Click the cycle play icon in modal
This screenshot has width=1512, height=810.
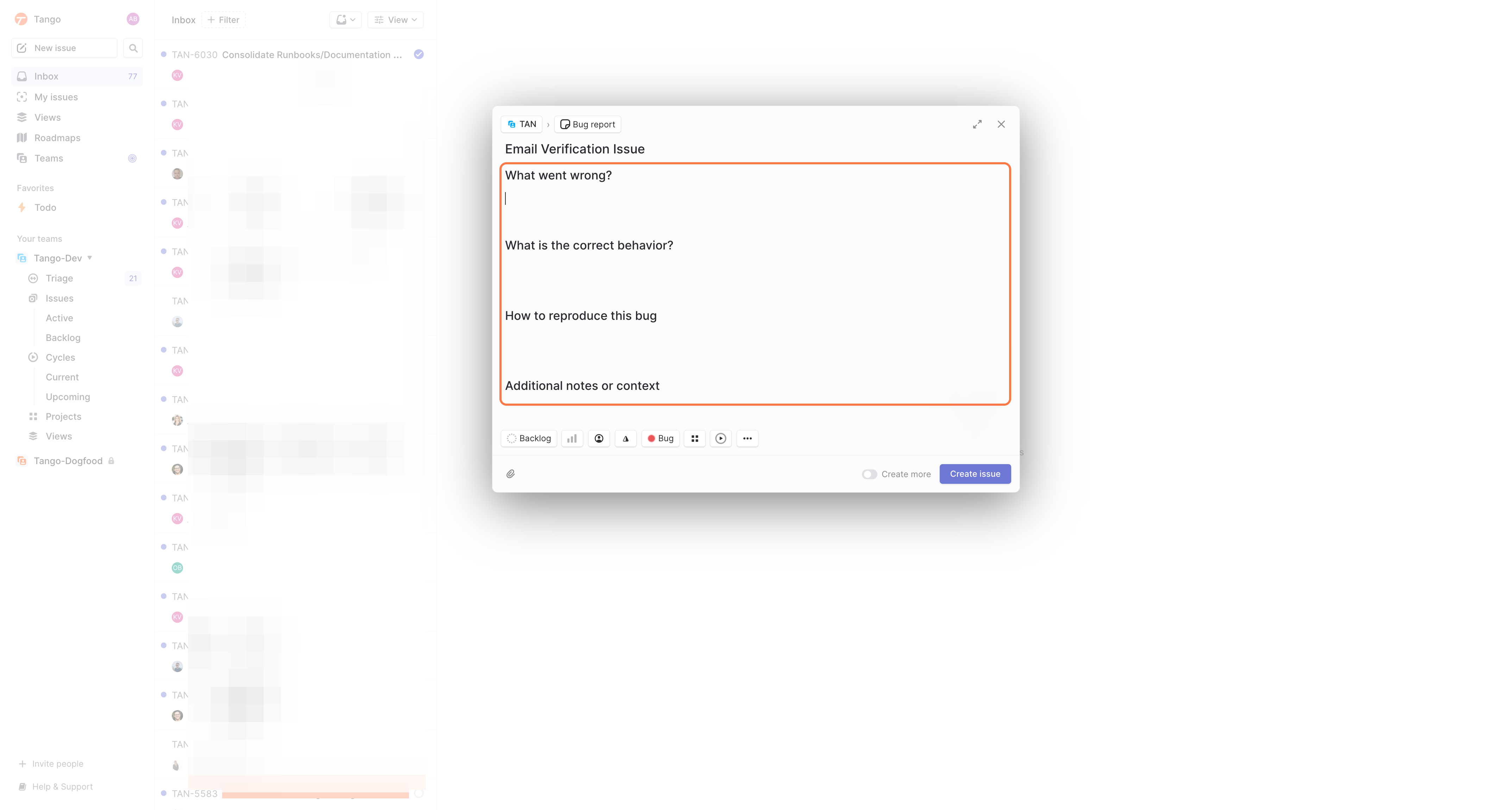point(721,438)
